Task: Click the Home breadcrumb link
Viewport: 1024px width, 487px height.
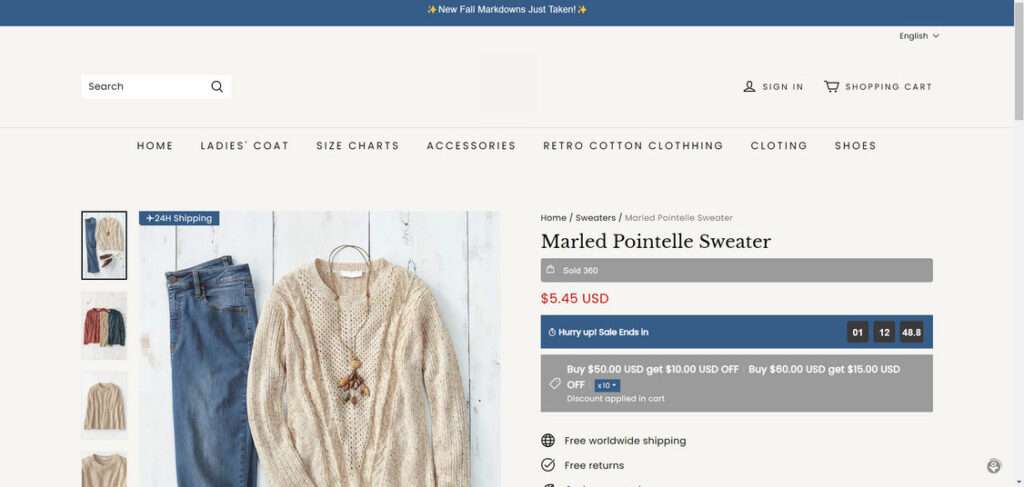Action: click(x=553, y=218)
